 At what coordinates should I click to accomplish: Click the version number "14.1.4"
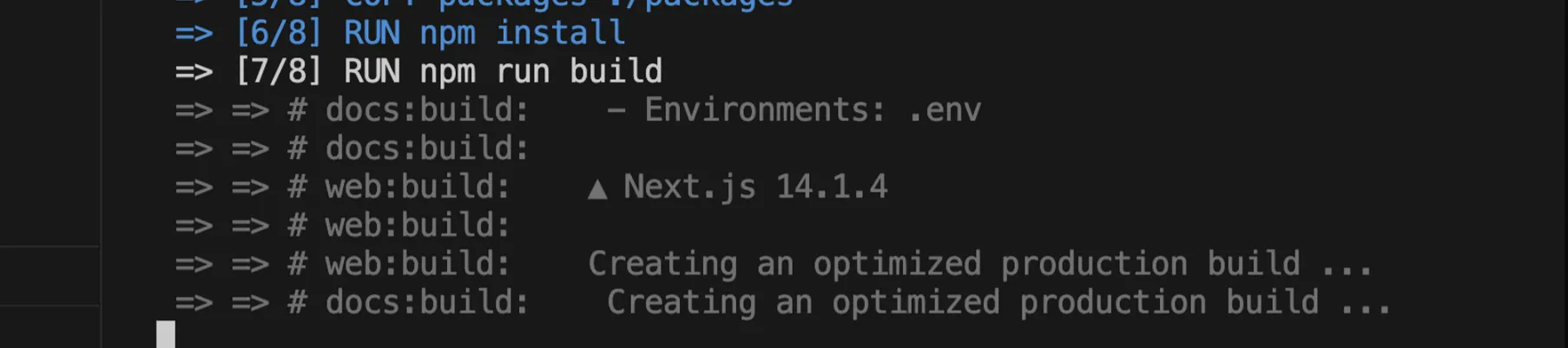831,187
